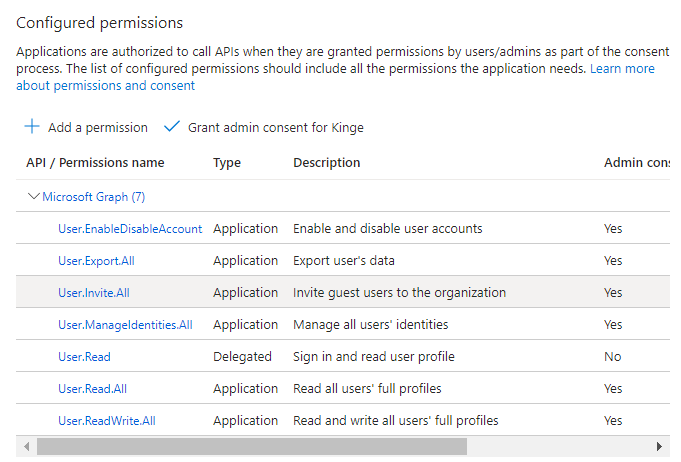Open the Microsoft Graph (7) API link
Screen dimensions: 681x462
click(x=93, y=197)
